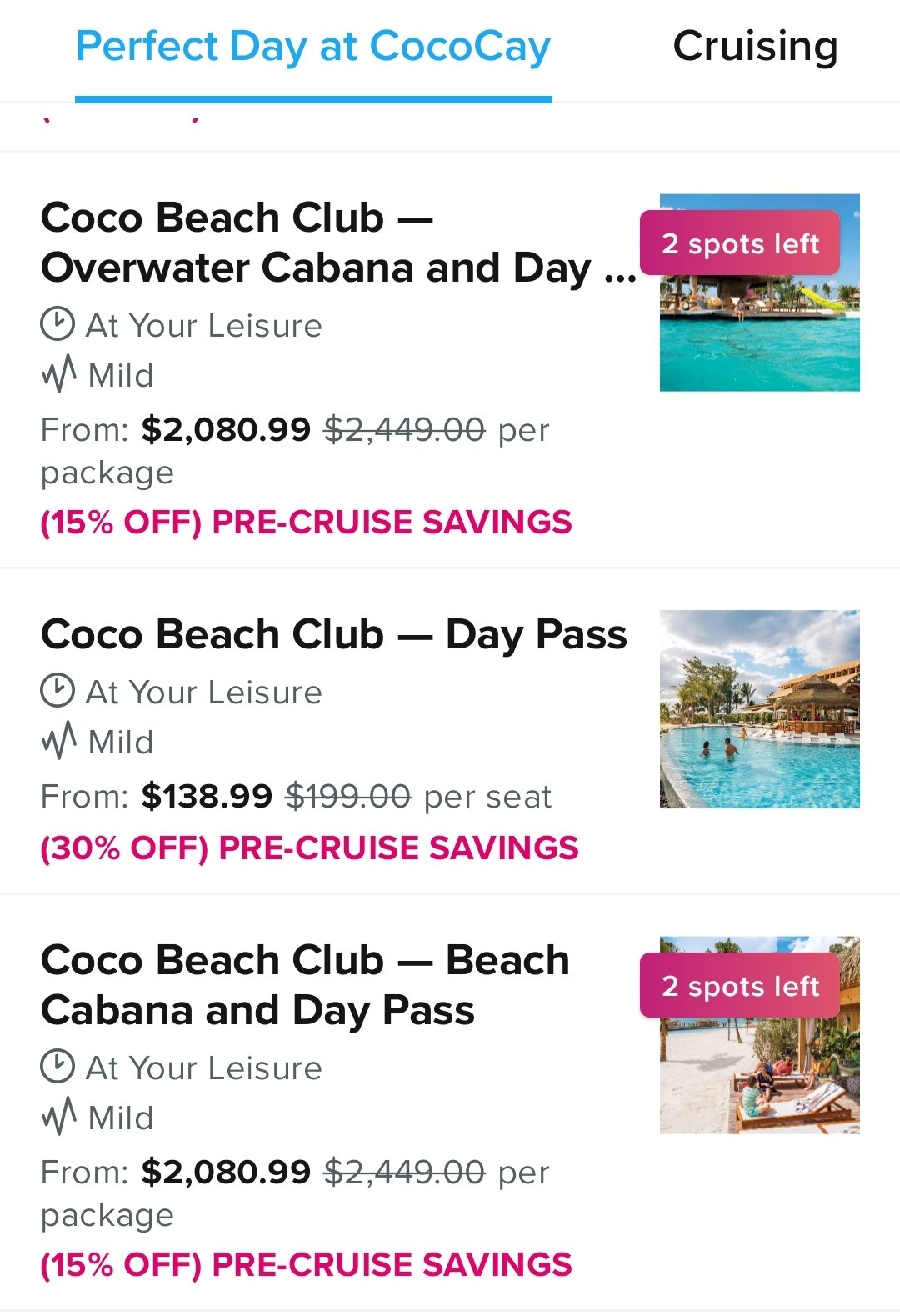900x1316 pixels.
Task: Tap the Overwater Cabana thumbnail image
Action: click(760, 293)
